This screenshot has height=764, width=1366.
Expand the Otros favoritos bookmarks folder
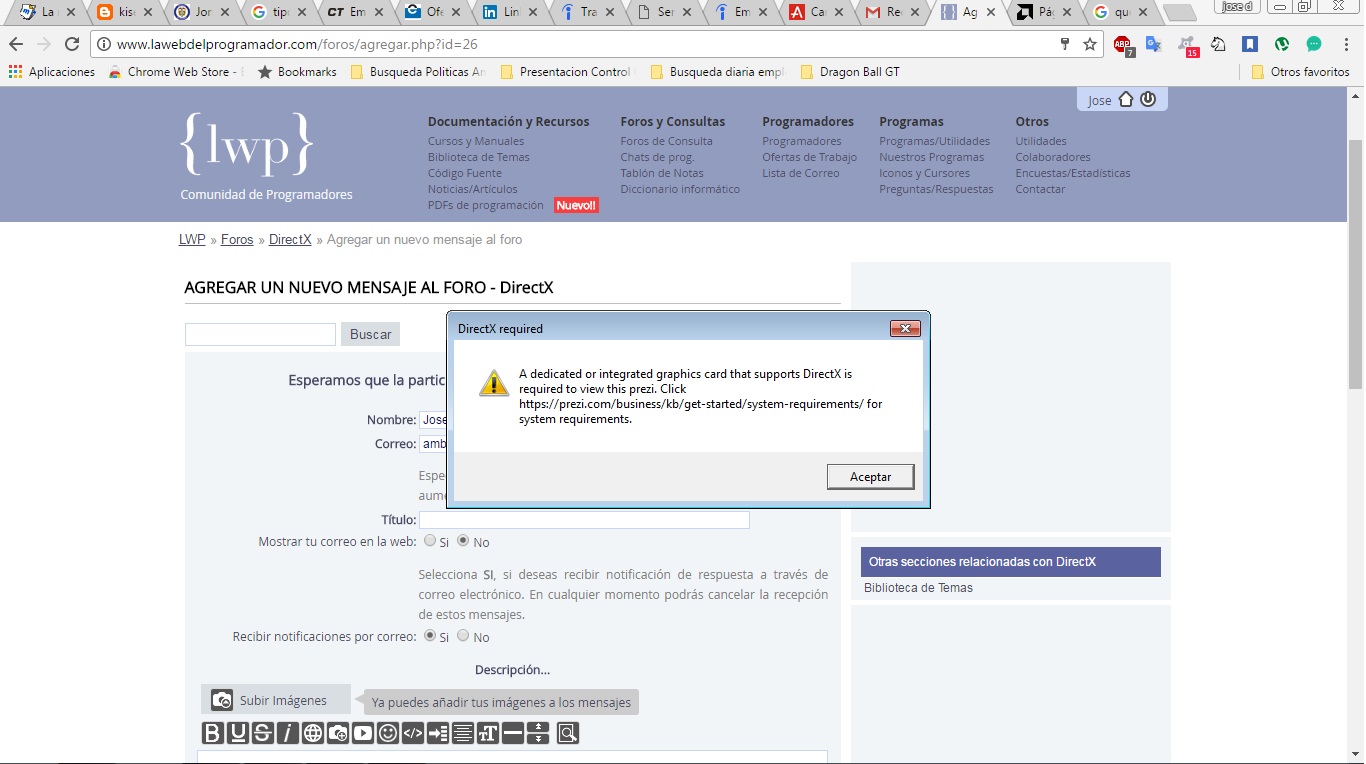click(1300, 72)
